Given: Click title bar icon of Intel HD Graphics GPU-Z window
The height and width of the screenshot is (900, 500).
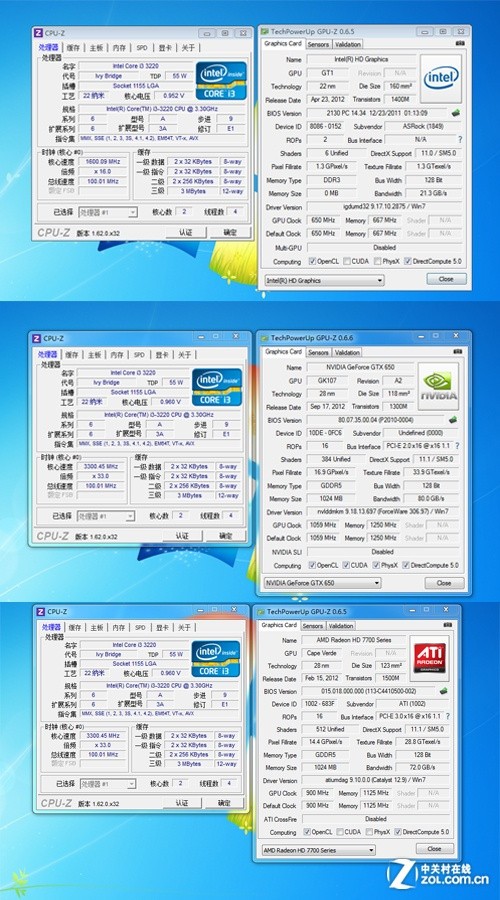Looking at the screenshot, I should [265, 32].
